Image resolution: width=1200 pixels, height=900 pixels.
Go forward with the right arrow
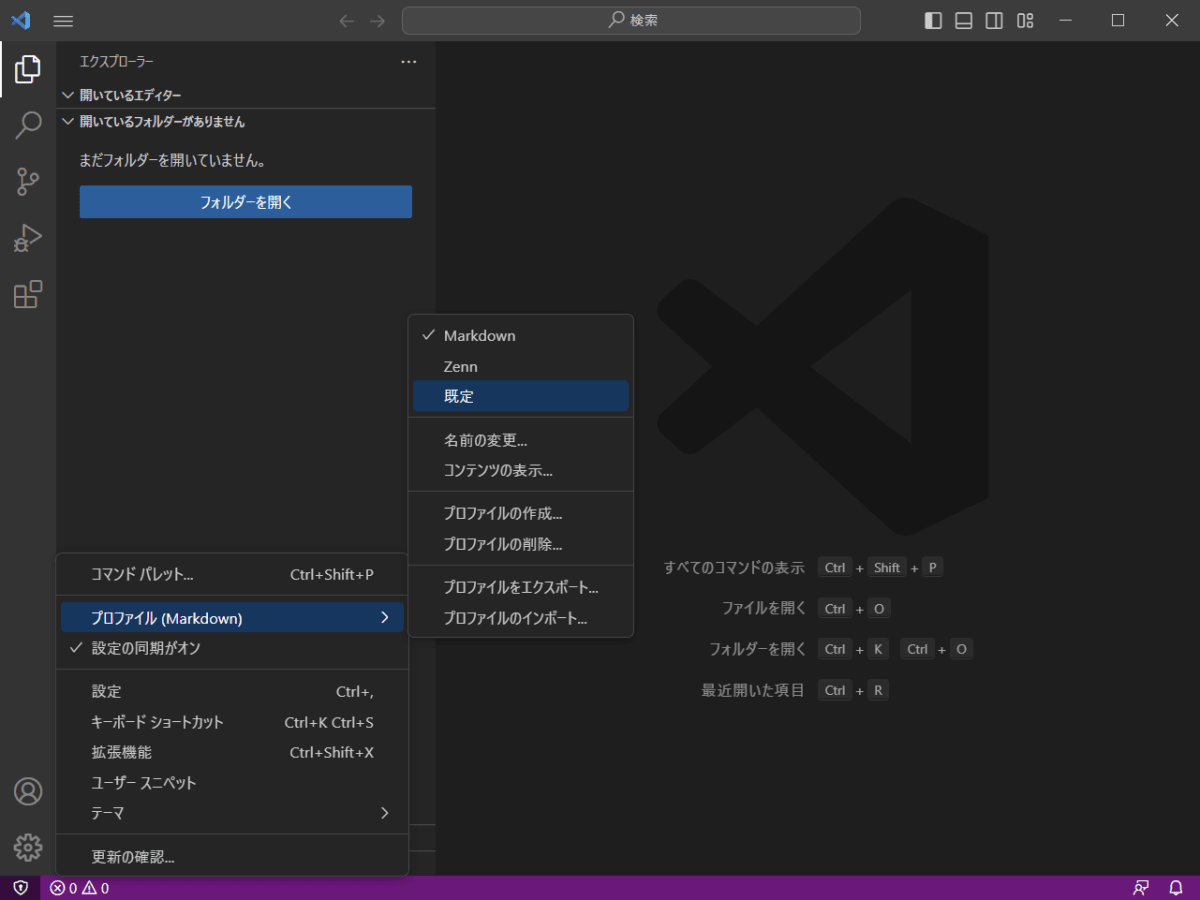(x=377, y=21)
